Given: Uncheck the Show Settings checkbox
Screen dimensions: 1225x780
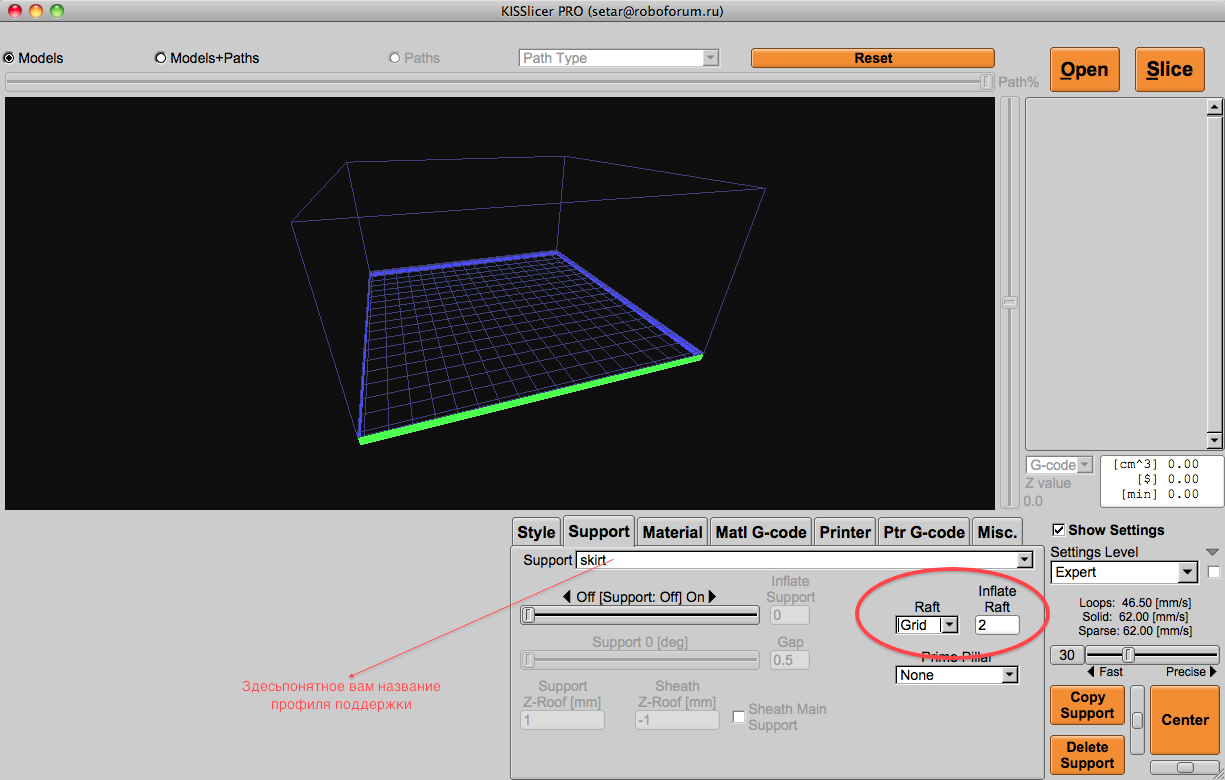Looking at the screenshot, I should (1059, 530).
